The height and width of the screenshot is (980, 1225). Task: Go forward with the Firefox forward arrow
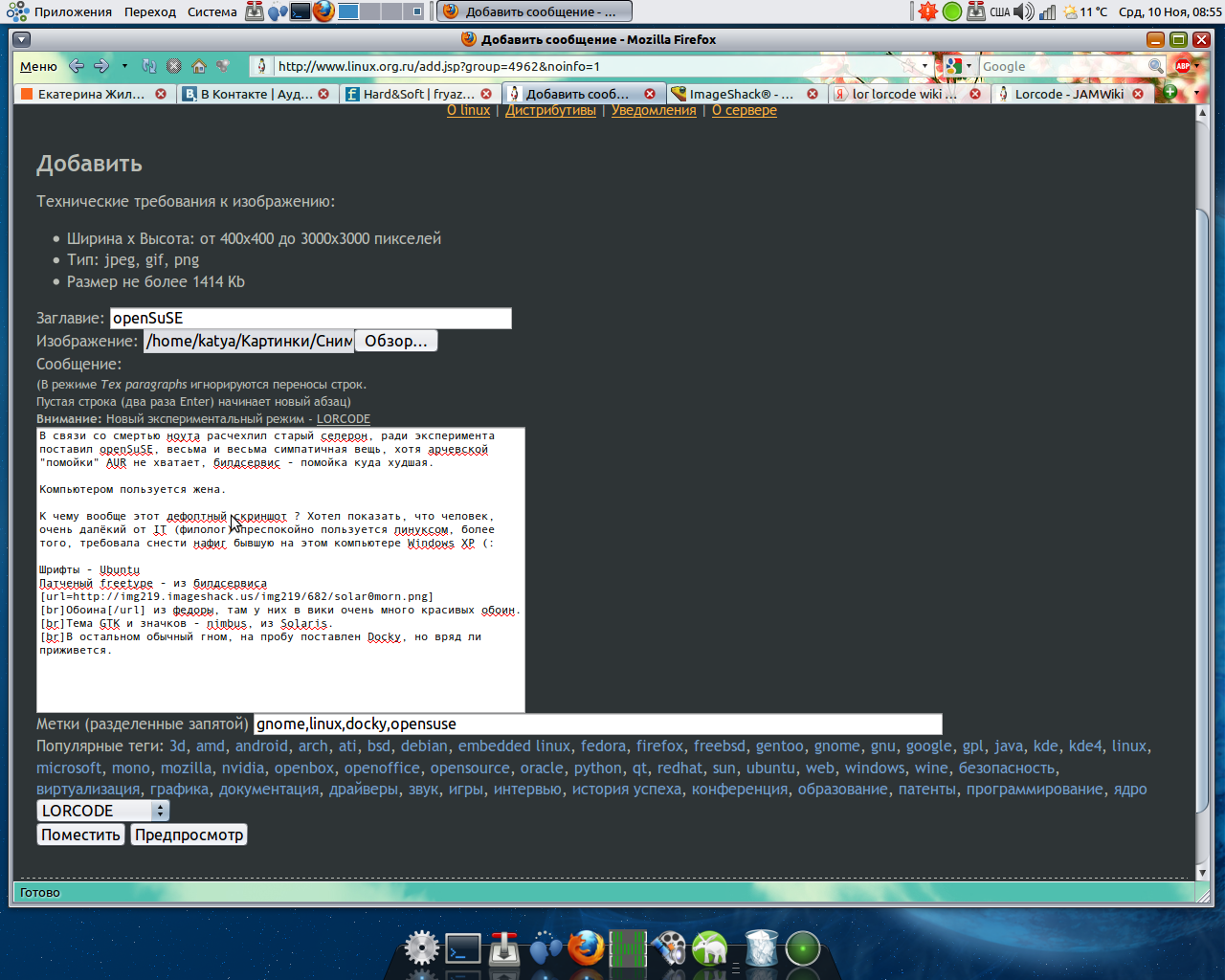101,66
